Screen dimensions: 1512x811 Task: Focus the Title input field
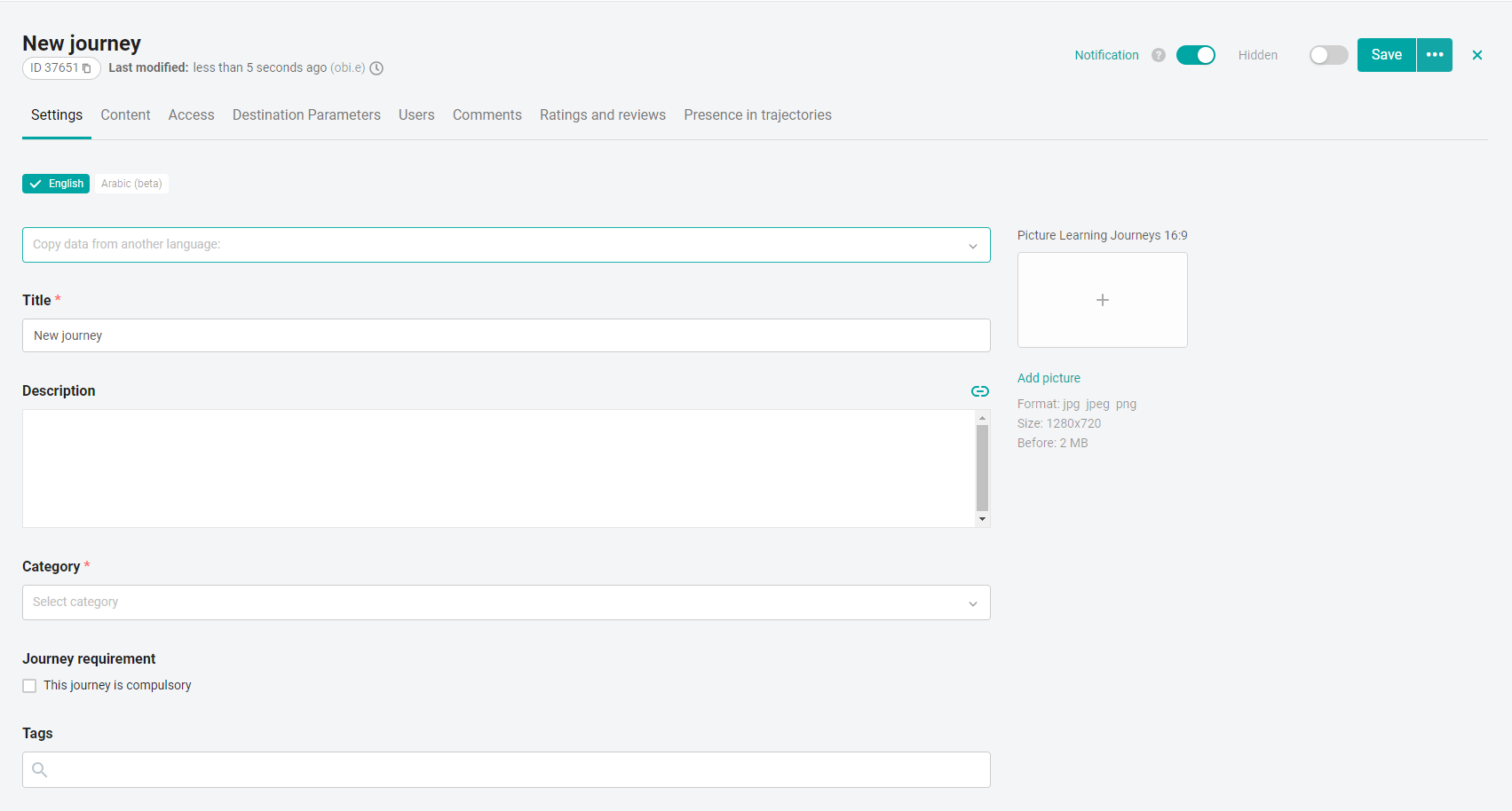tap(506, 335)
